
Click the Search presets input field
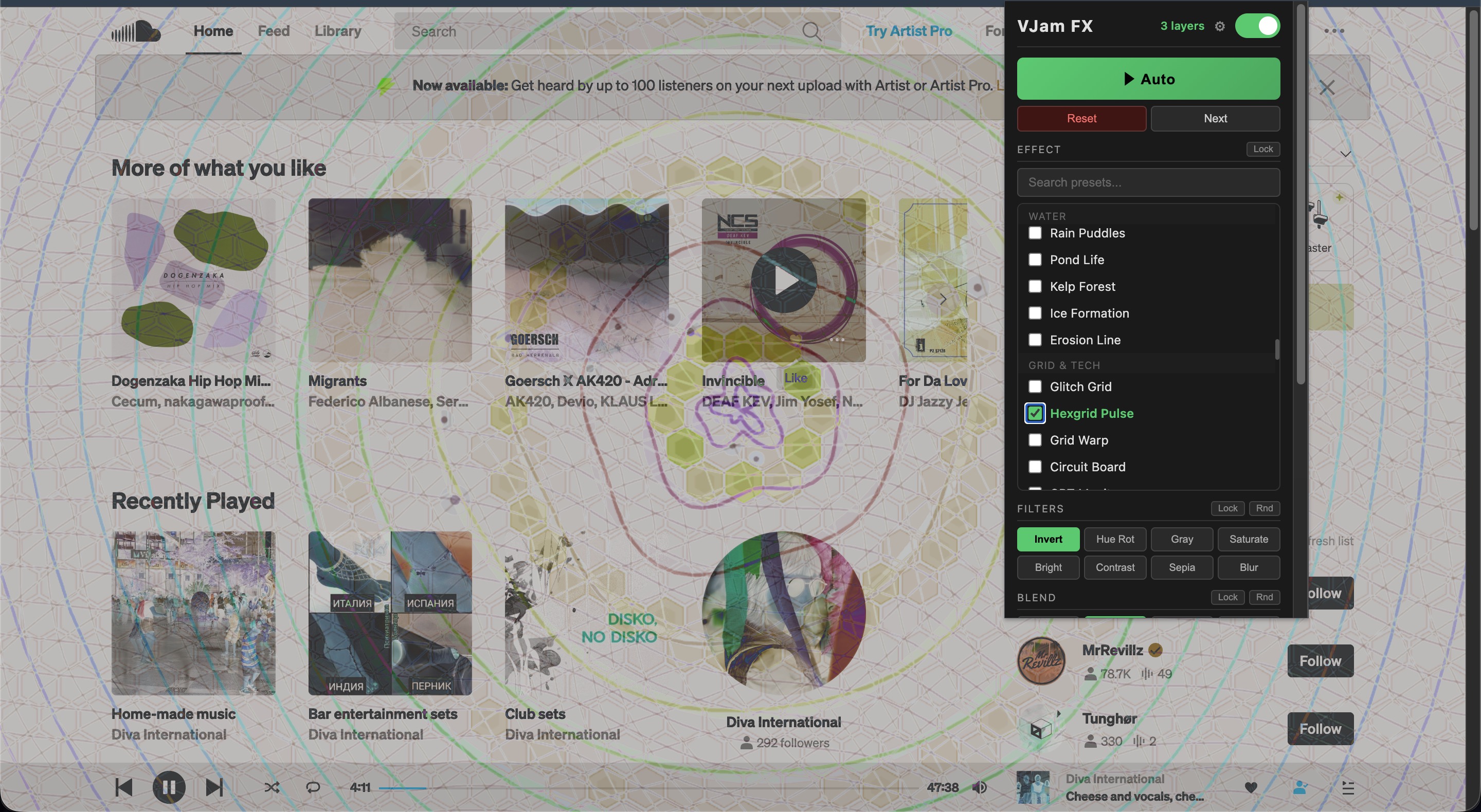(1148, 182)
